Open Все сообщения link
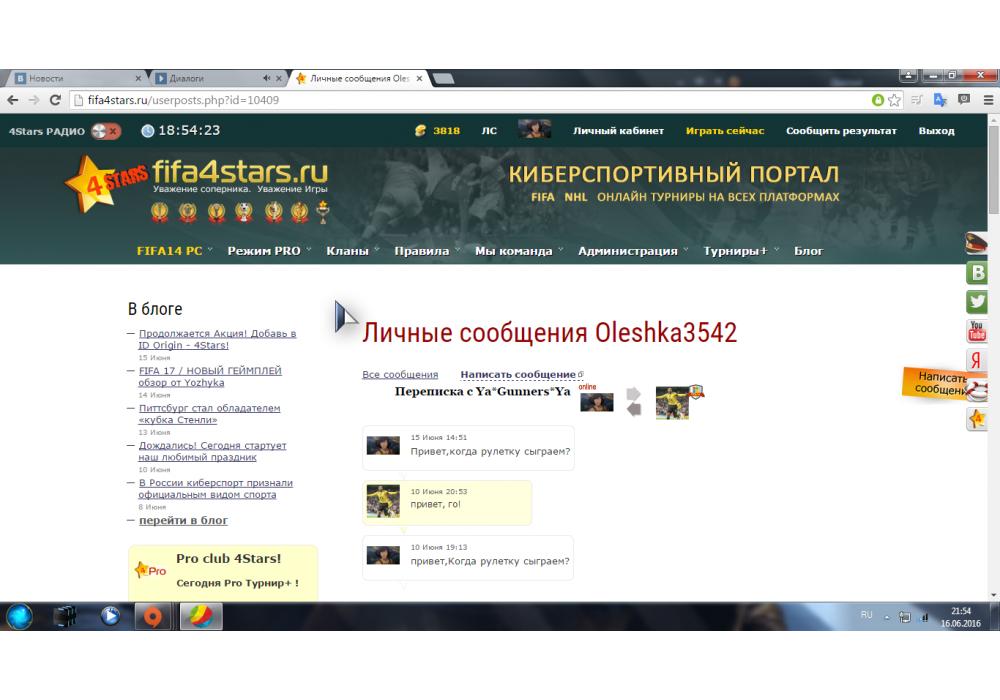This screenshot has width=1000, height=700. pyautogui.click(x=400, y=374)
